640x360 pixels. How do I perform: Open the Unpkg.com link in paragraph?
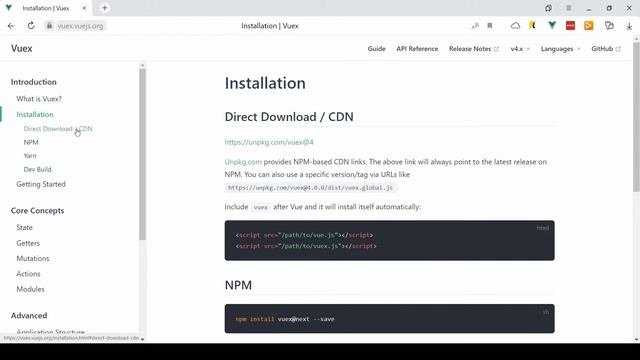pyautogui.click(x=243, y=162)
